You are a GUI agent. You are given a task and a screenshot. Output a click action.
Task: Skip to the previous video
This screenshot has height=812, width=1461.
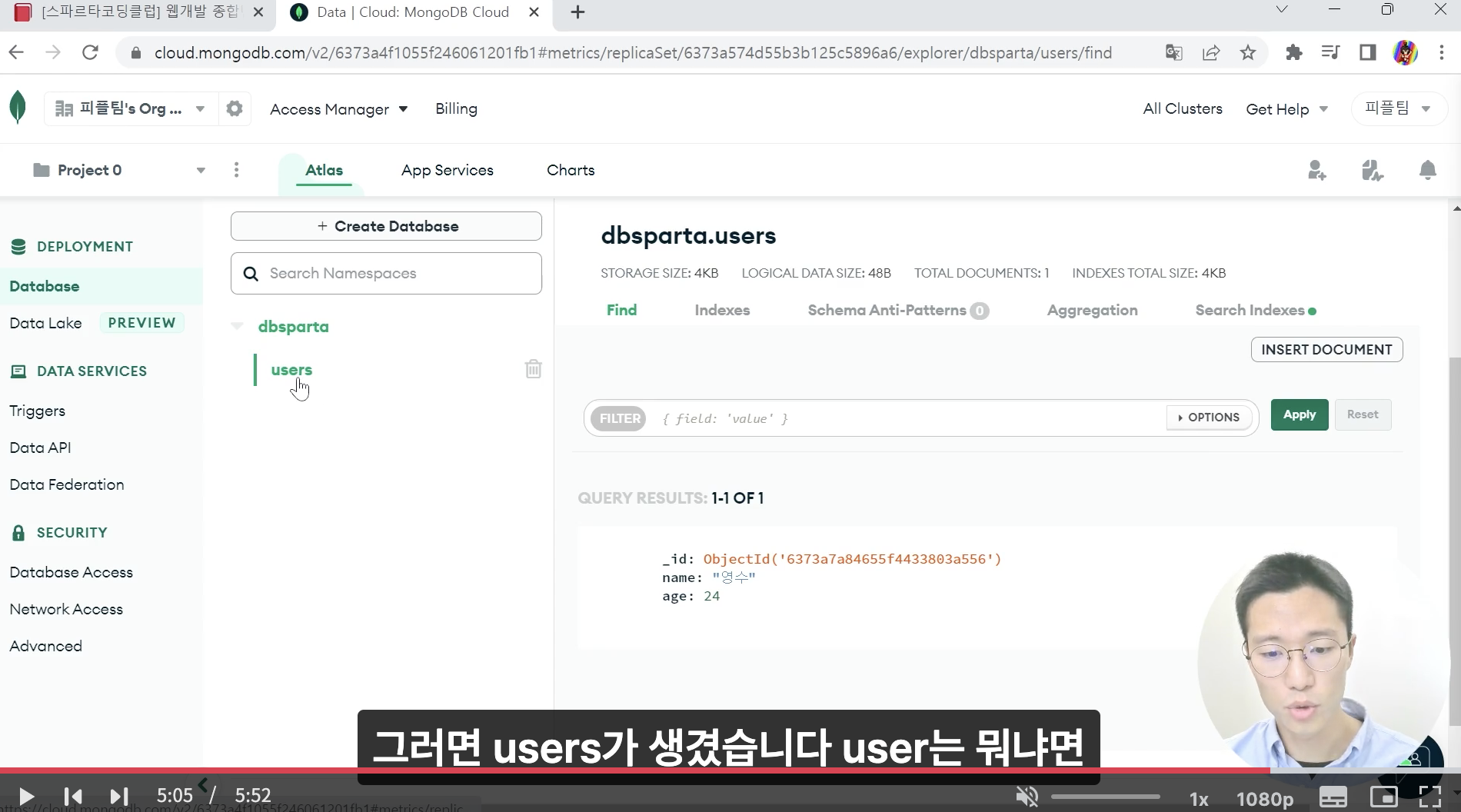(73, 796)
